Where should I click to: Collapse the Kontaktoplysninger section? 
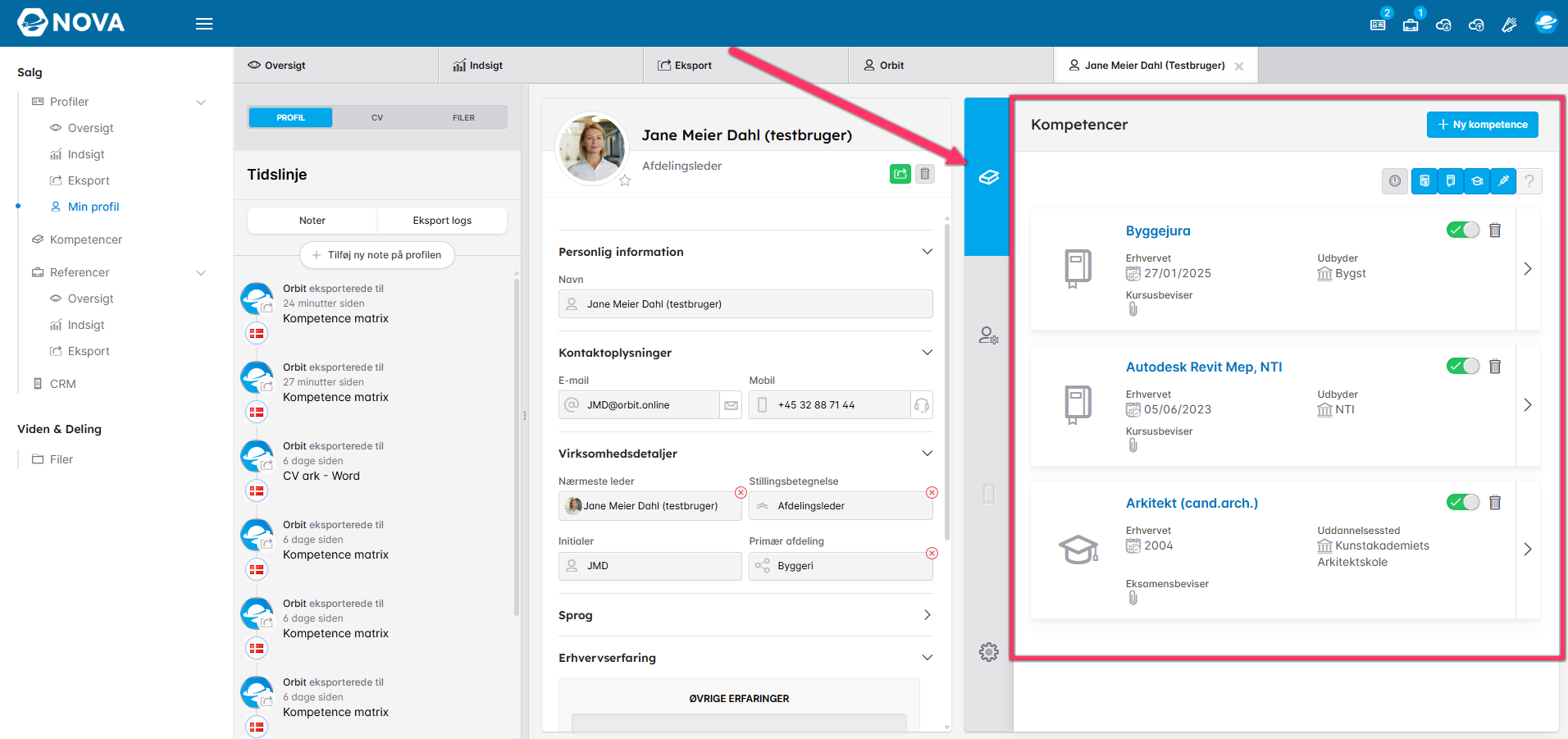pyautogui.click(x=928, y=353)
